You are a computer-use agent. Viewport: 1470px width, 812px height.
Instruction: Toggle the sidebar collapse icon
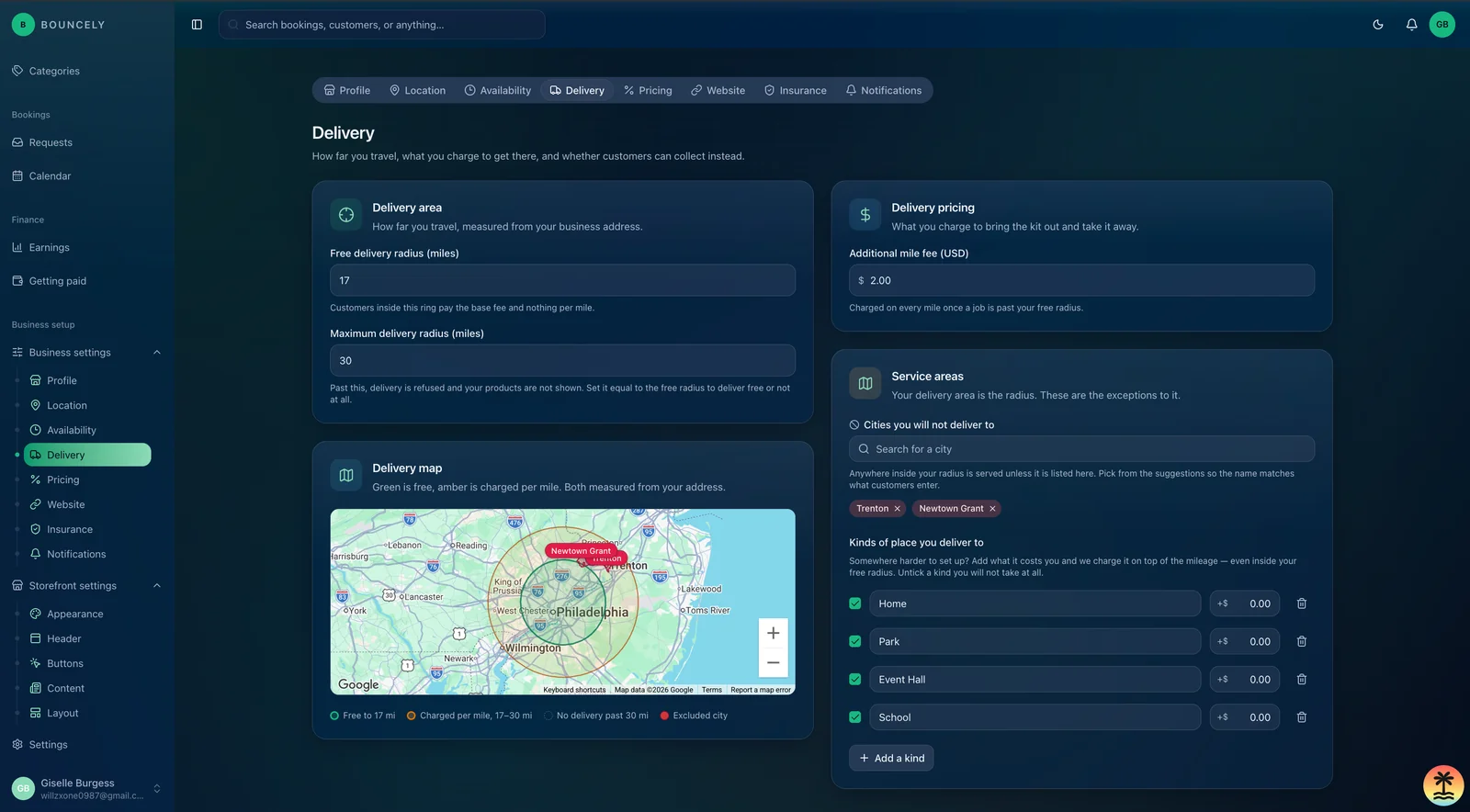(197, 25)
